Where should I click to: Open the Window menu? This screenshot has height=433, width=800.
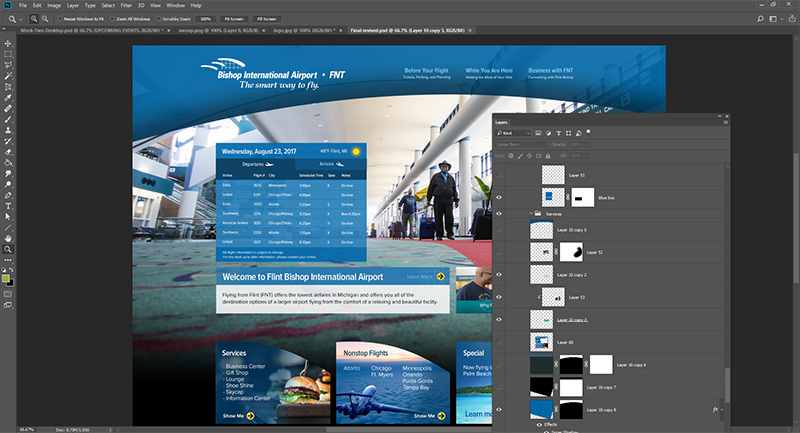176,6
